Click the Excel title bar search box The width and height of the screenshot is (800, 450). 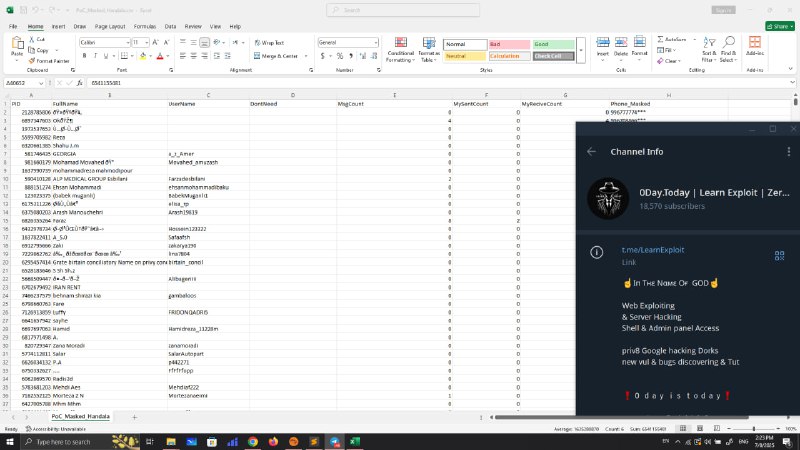tap(403, 10)
